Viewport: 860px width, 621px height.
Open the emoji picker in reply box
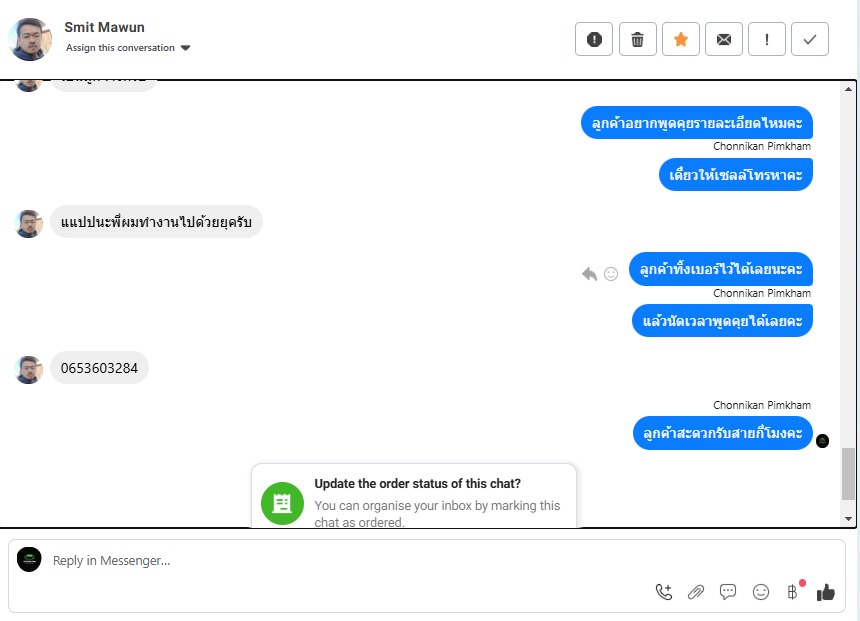(x=761, y=592)
